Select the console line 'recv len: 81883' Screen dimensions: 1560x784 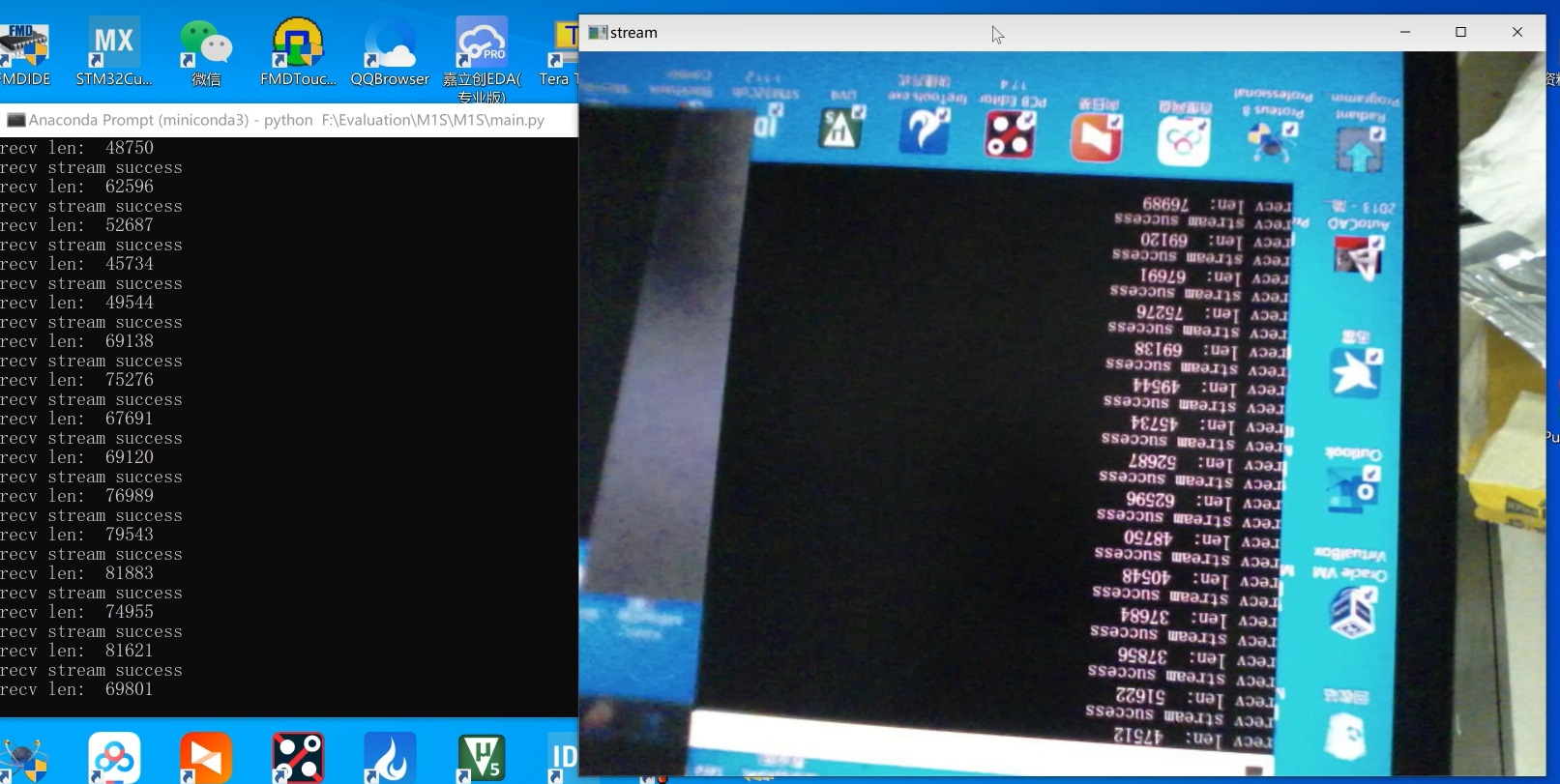click(77, 573)
